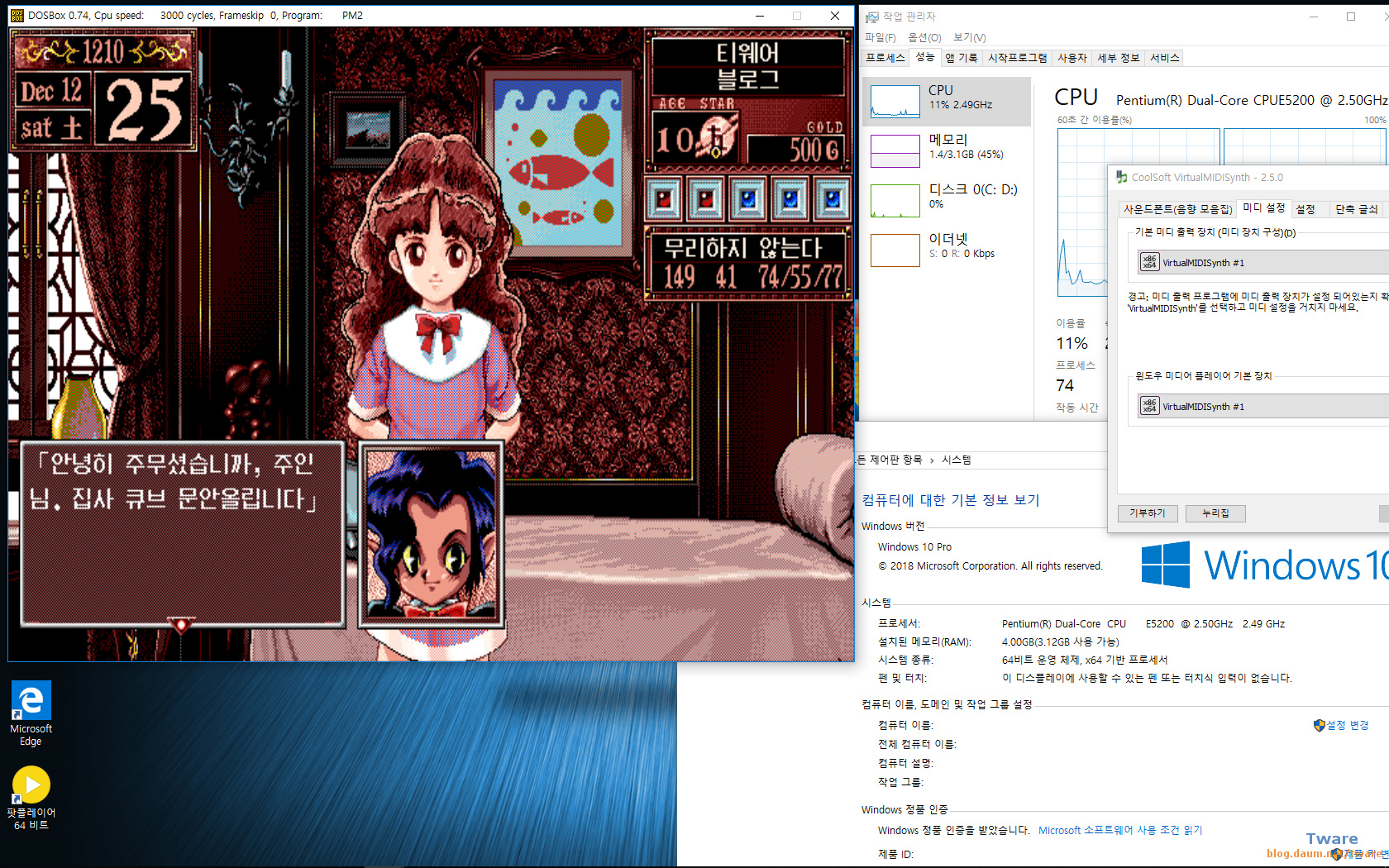This screenshot has width=1389, height=868.
Task: Select the CPU performance graph thumbnail
Action: click(x=895, y=101)
